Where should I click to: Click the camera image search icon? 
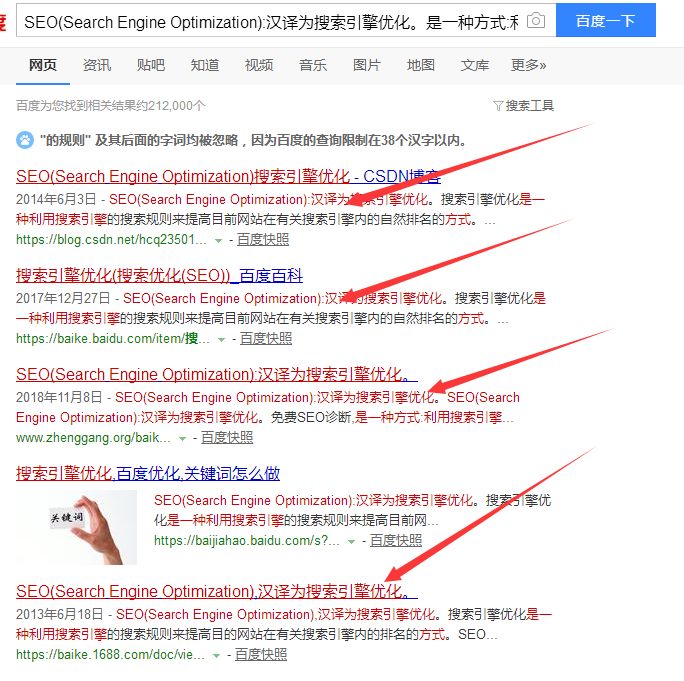536,20
